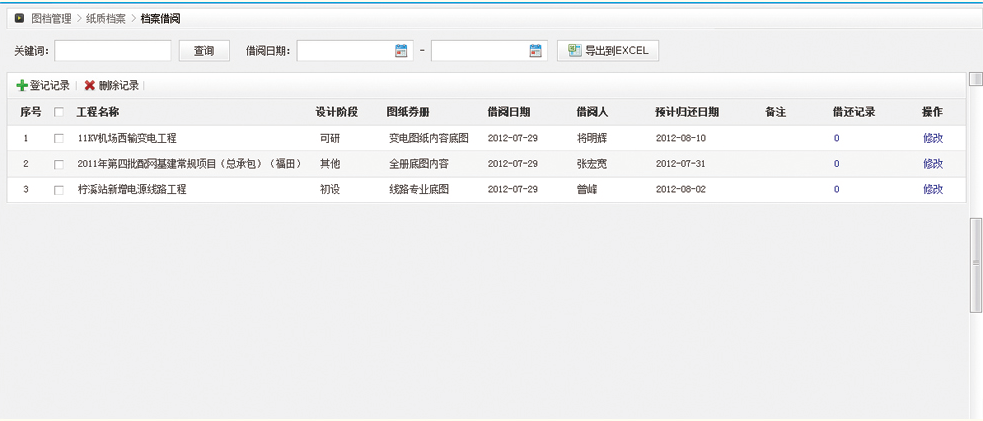Click the Excel icon on export button
This screenshot has width=983, height=421.
(x=574, y=51)
